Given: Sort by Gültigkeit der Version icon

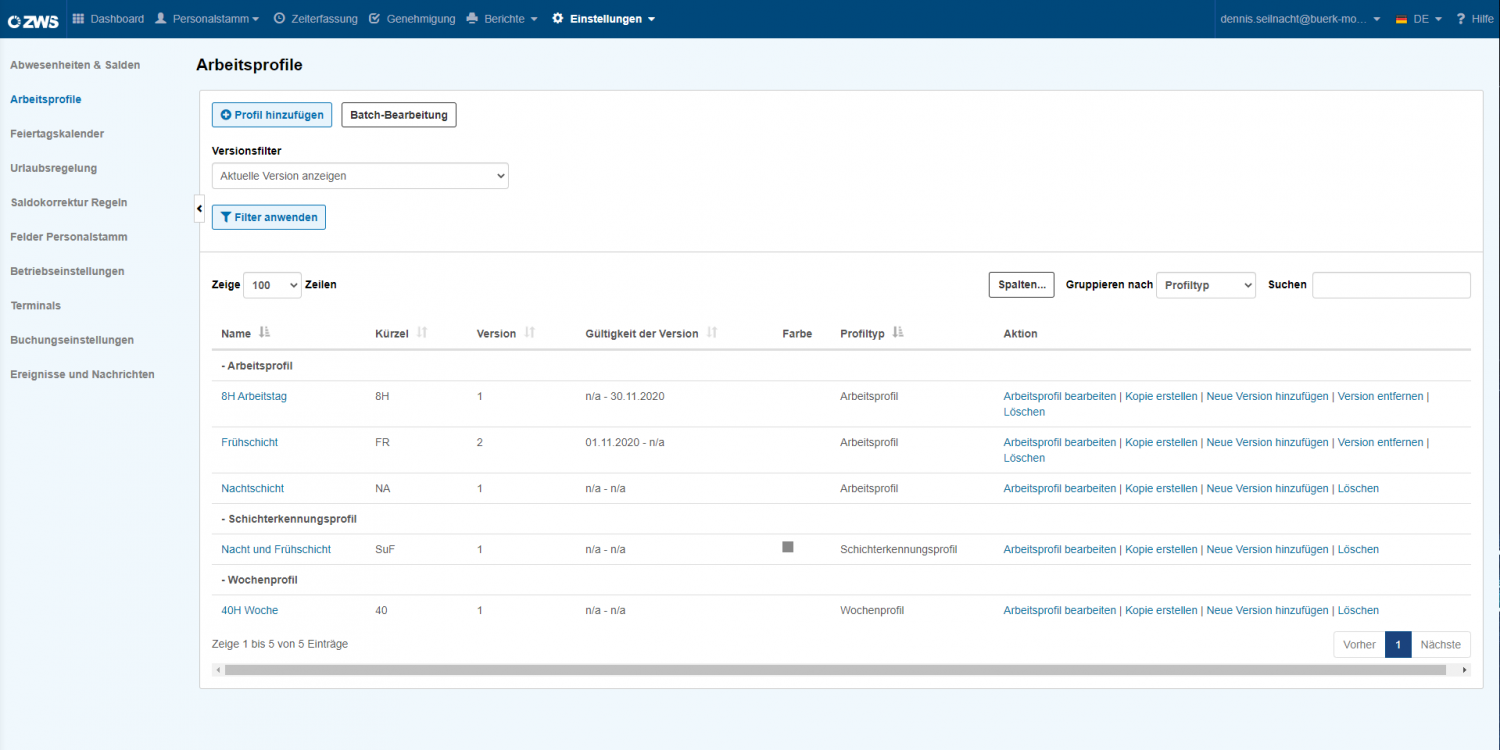Looking at the screenshot, I should (712, 333).
